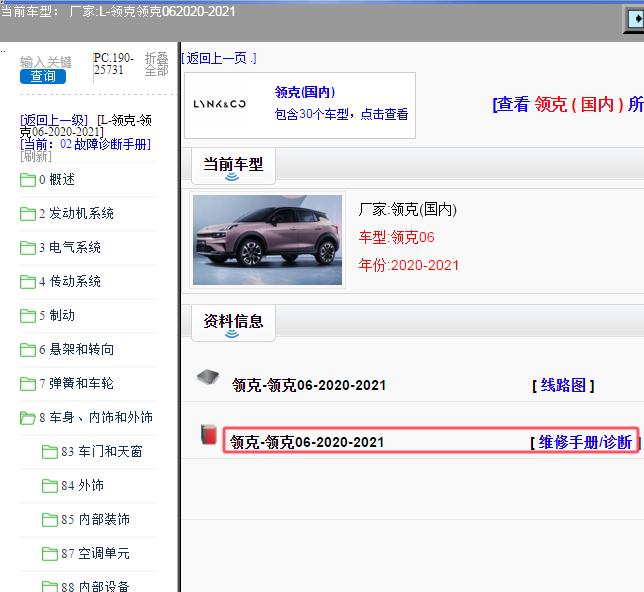
Task: Click the 返回上一级 link in sidebar
Action: (54, 120)
